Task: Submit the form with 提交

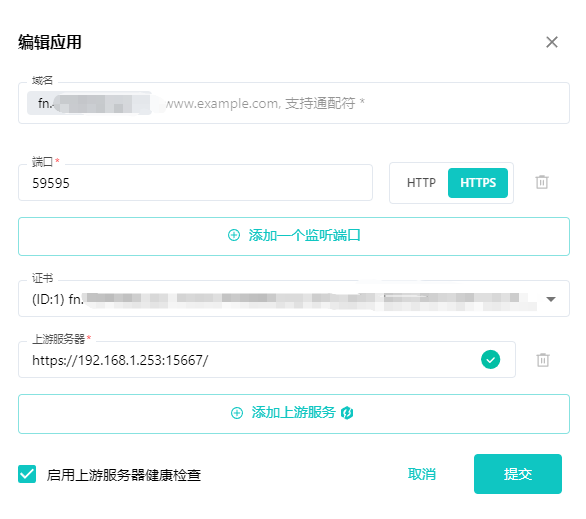Action: click(x=518, y=474)
